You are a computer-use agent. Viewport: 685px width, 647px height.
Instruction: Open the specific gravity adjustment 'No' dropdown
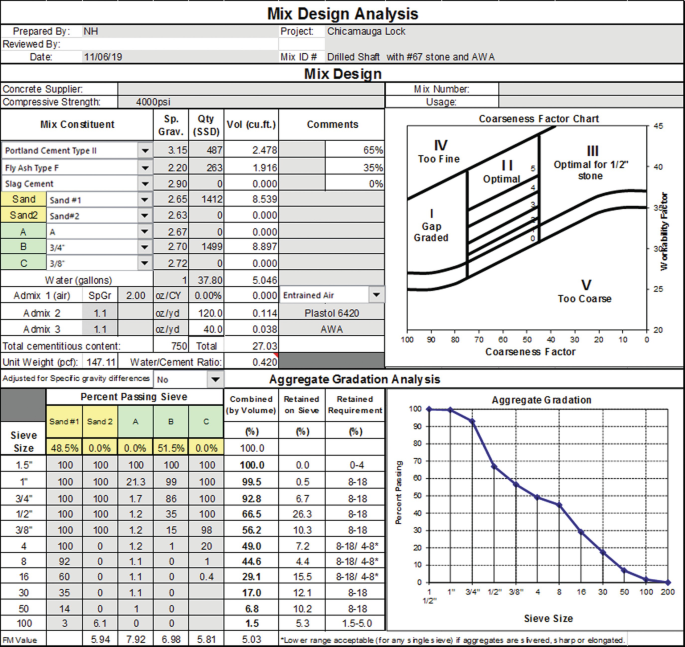(215, 380)
